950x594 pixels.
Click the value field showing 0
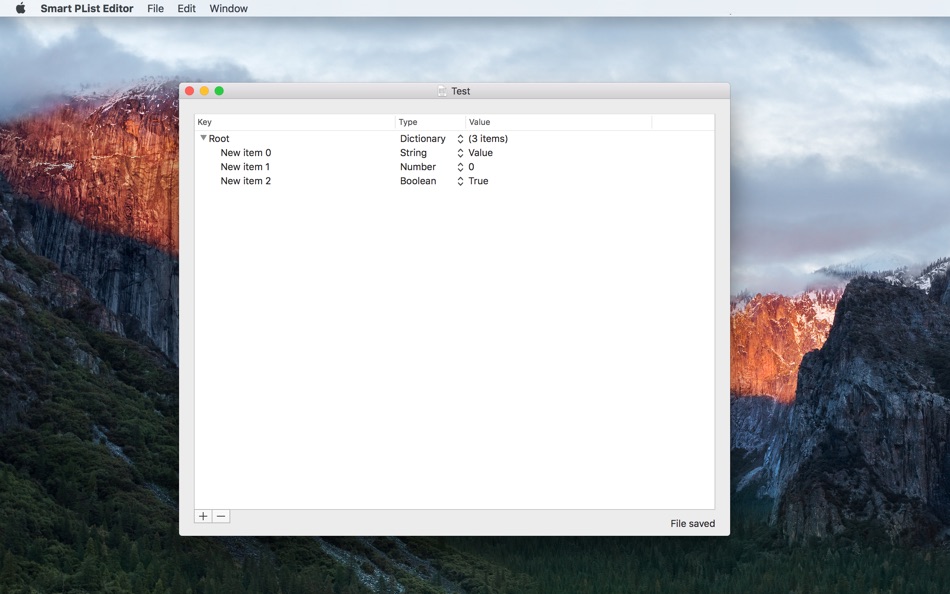pos(471,167)
